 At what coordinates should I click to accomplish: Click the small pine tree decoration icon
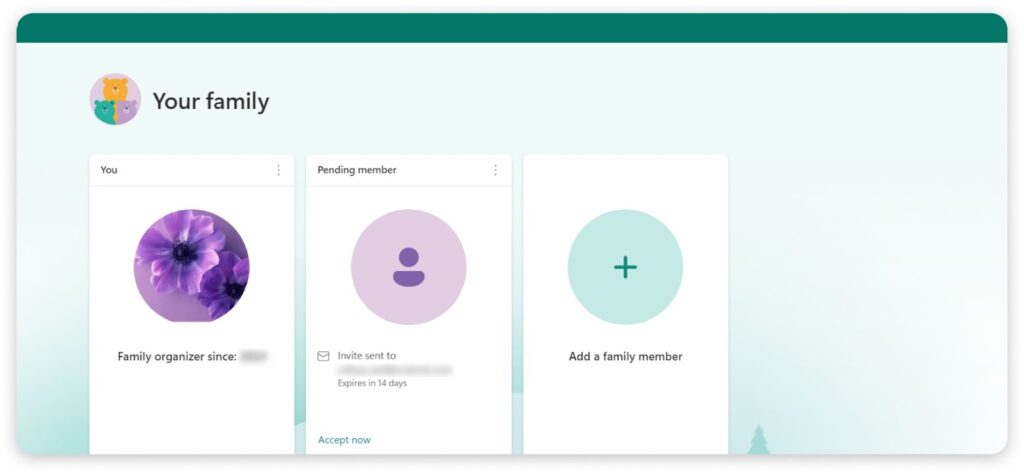pyautogui.click(x=759, y=439)
